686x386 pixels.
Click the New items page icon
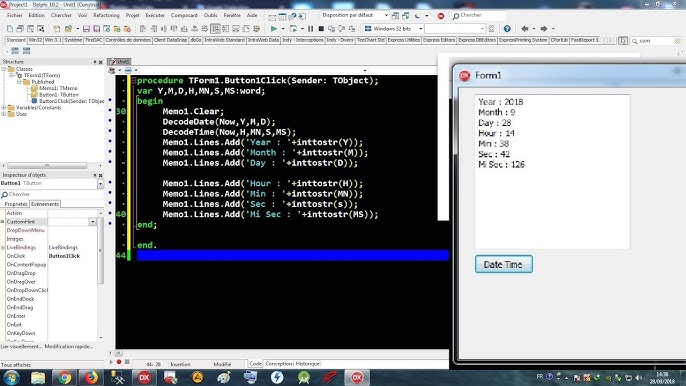10,29
